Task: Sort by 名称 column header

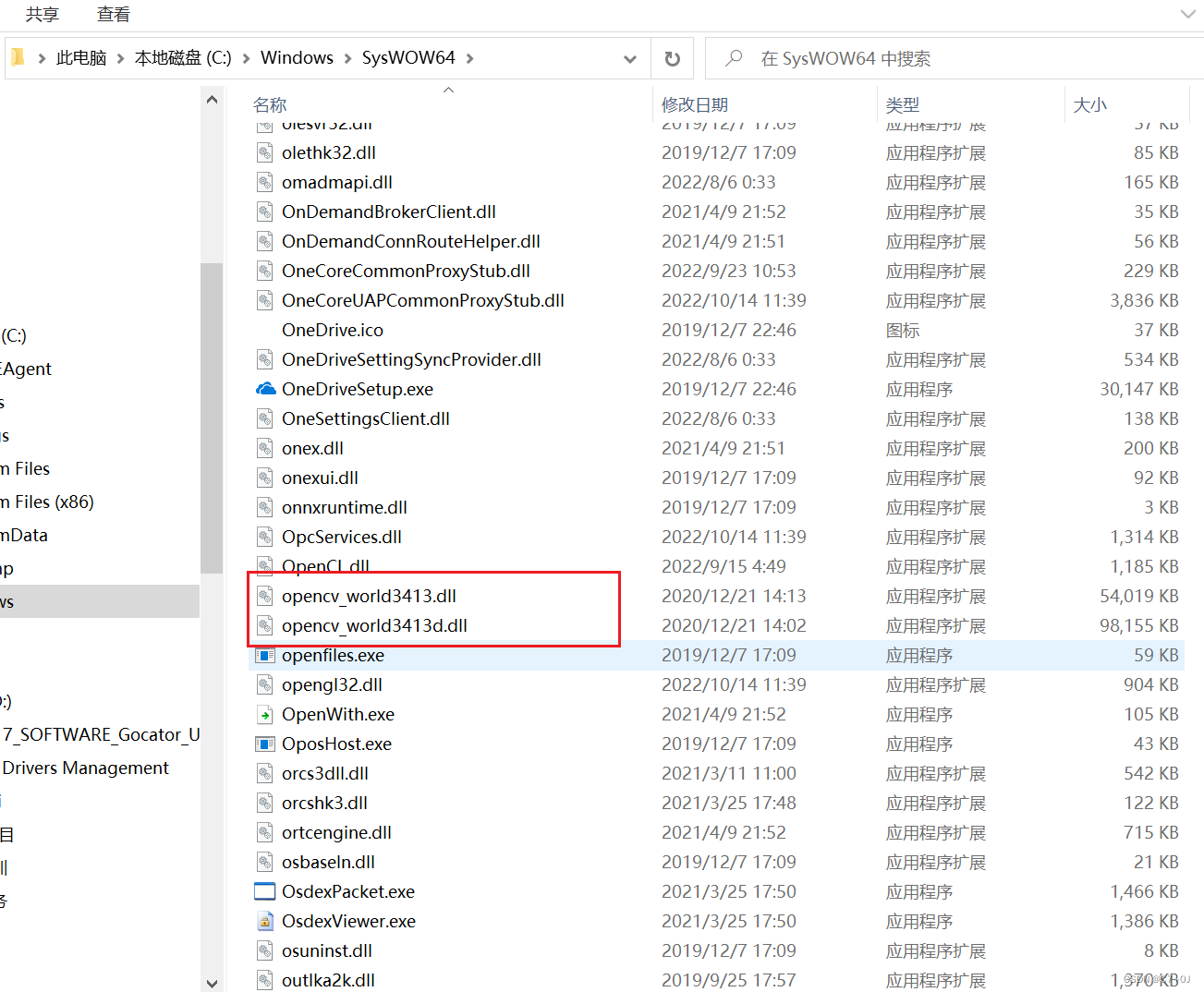Action: 270,105
